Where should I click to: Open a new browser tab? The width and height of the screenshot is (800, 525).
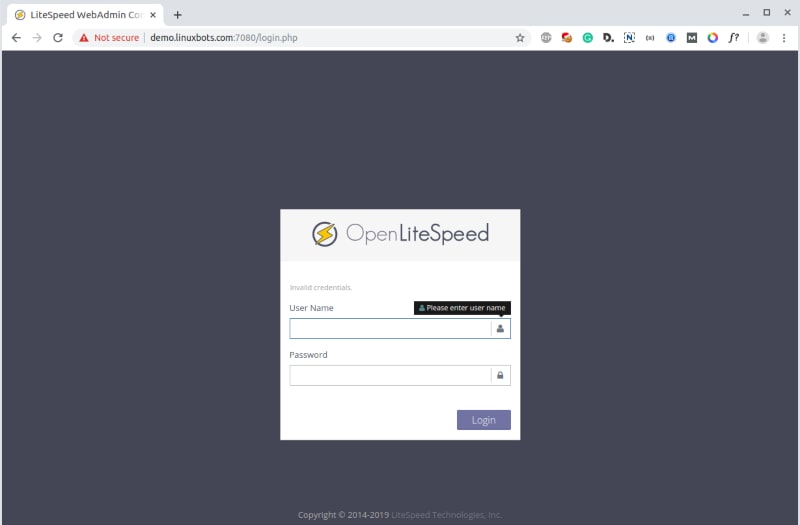tap(177, 14)
